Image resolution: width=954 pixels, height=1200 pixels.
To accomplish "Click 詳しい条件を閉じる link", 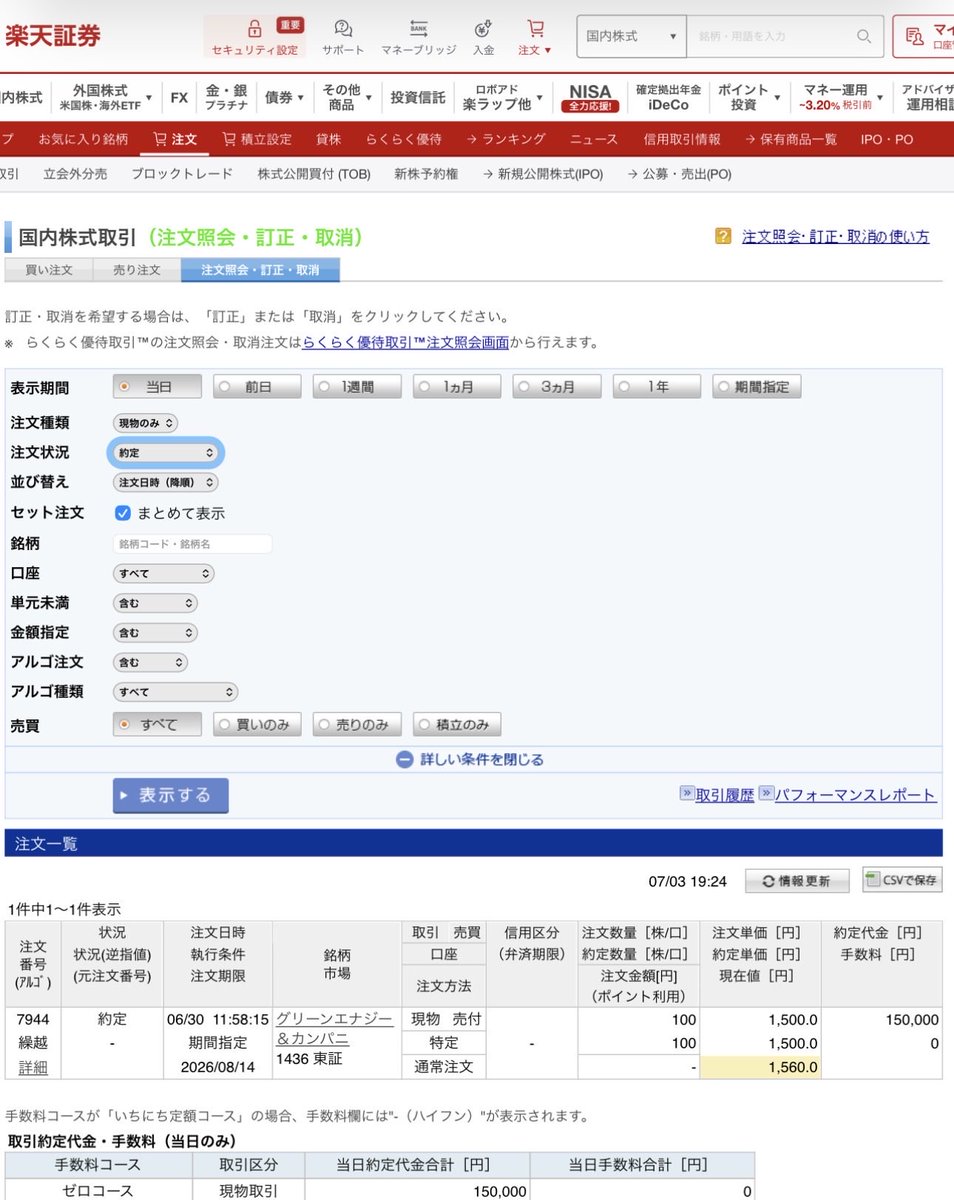I will 482,760.
